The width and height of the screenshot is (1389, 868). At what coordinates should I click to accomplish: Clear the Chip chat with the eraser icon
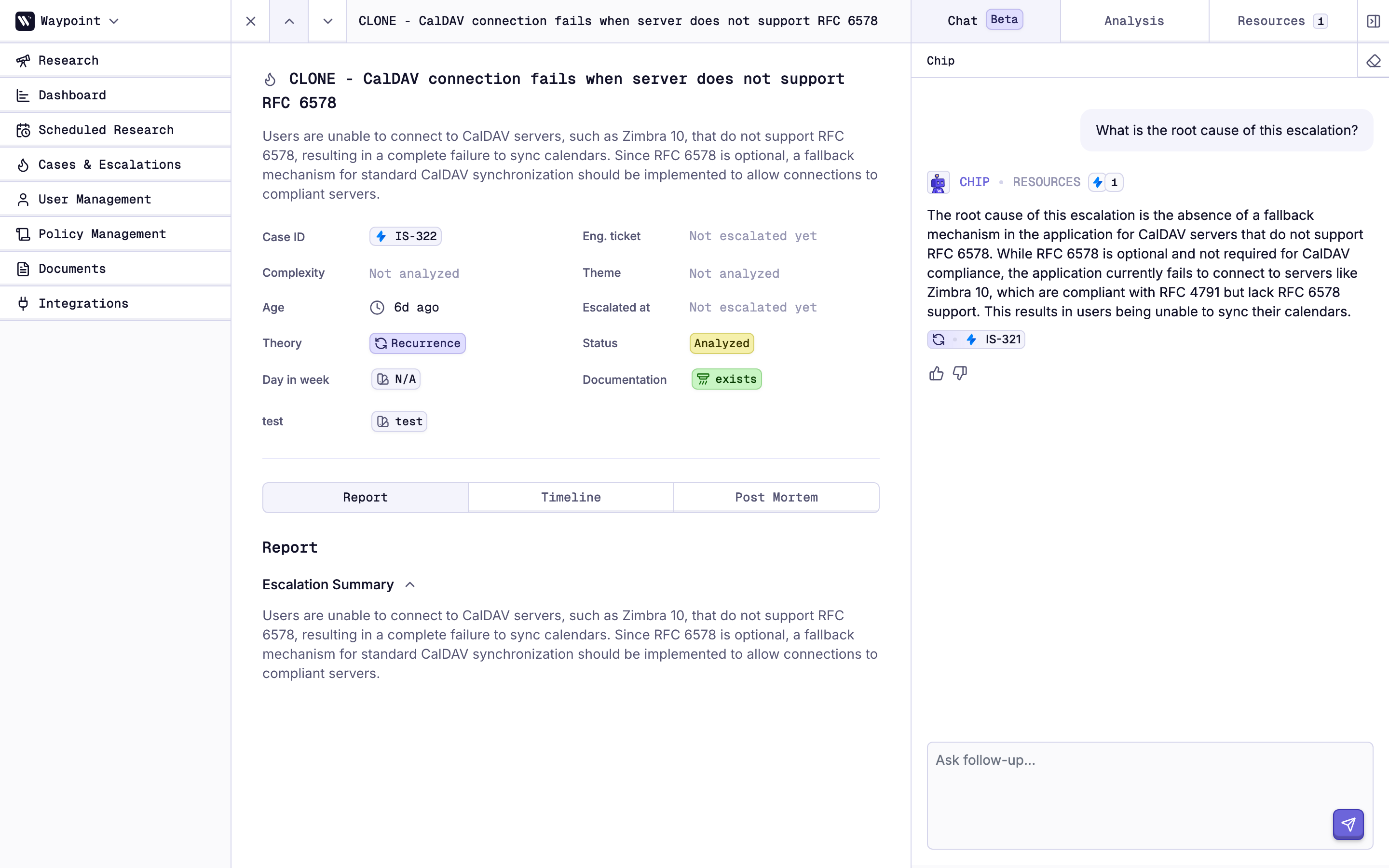pos(1374,61)
